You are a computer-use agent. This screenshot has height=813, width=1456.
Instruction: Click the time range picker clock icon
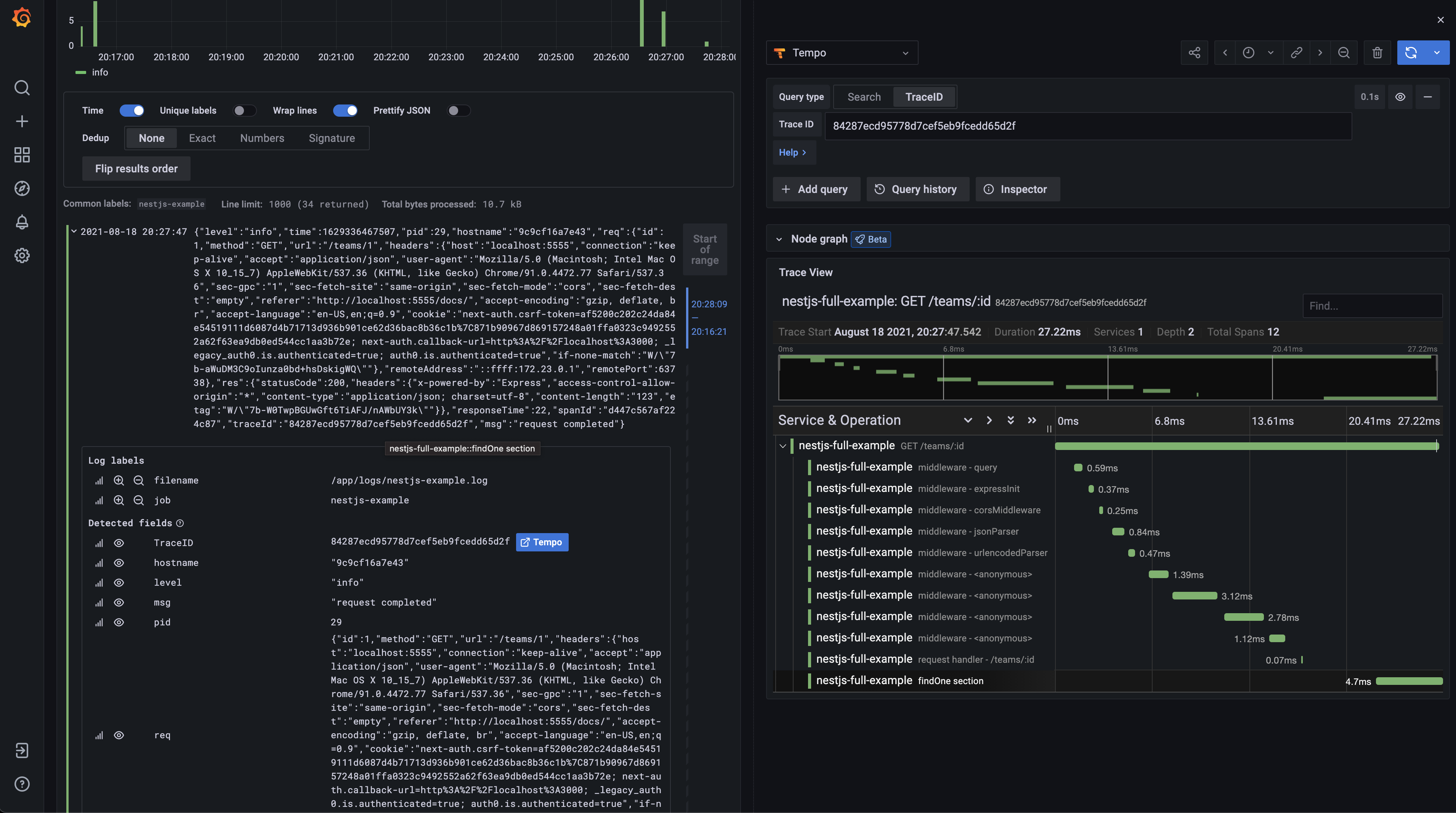[x=1249, y=52]
